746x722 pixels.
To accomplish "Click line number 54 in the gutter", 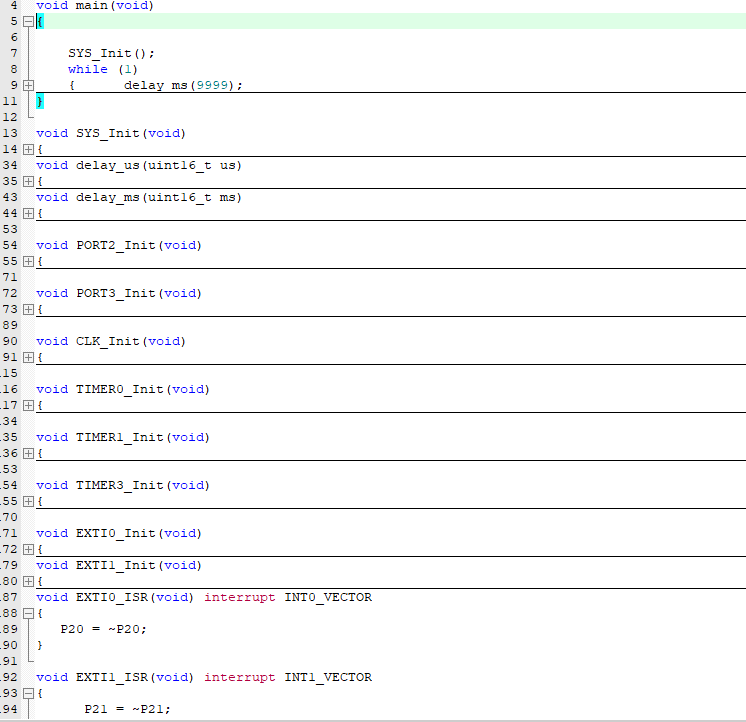I will (10, 245).
